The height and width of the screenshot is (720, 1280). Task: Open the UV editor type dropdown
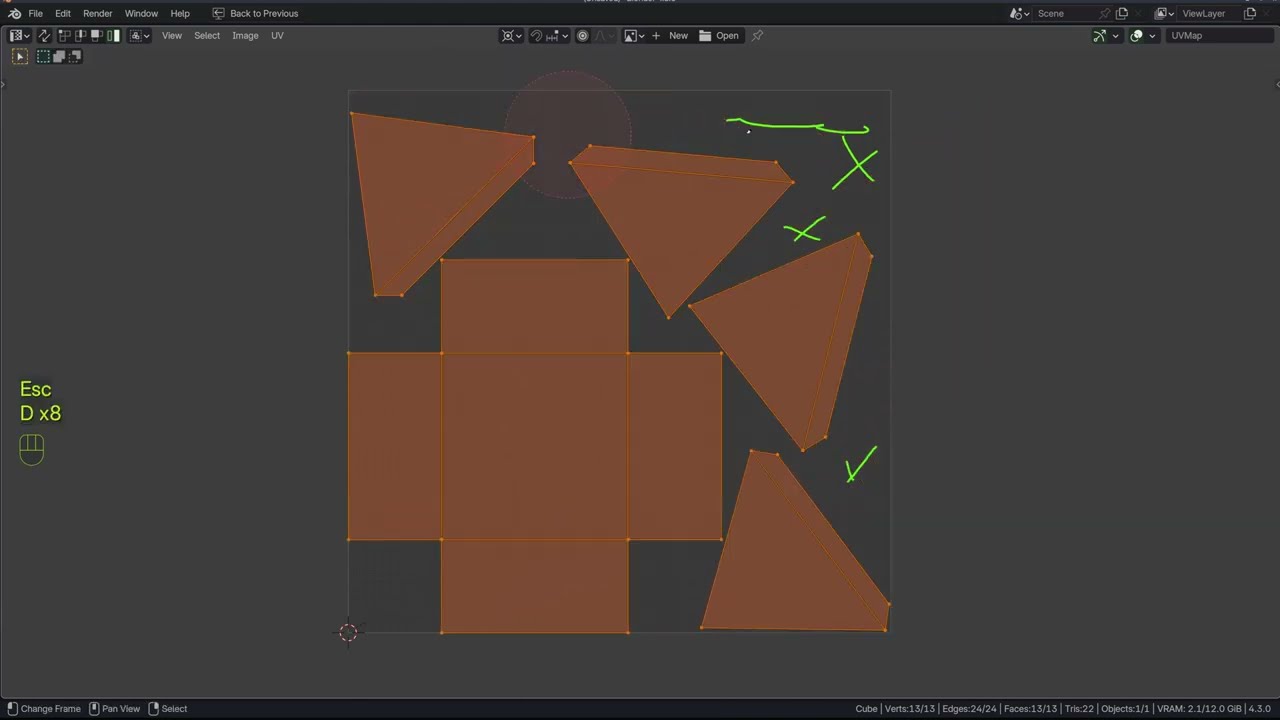[x=20, y=35]
